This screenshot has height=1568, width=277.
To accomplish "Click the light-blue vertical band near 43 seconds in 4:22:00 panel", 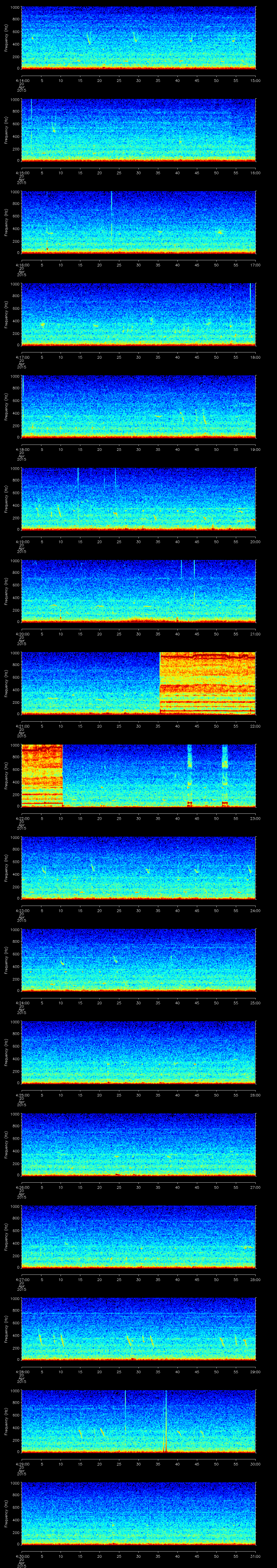I will click(189, 775).
